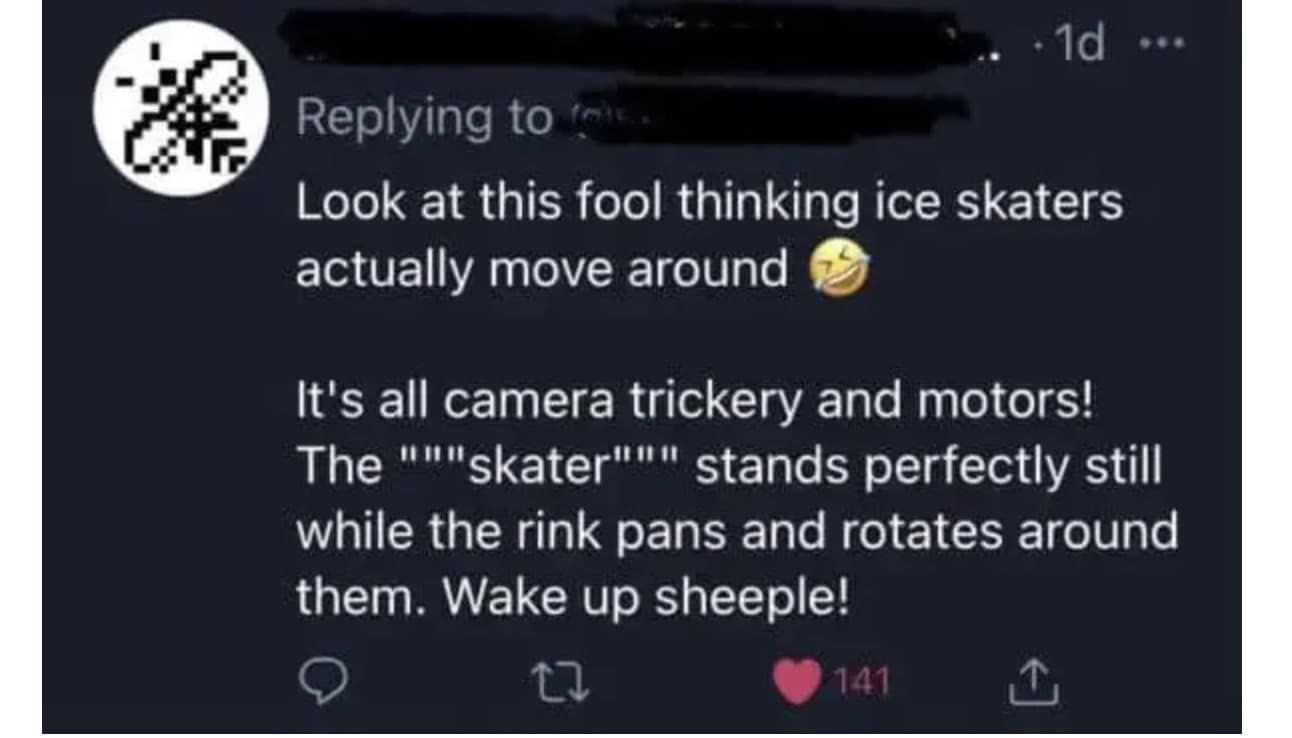Tap the retweet arrows icon
The height and width of the screenshot is (738, 1292).
[562, 684]
